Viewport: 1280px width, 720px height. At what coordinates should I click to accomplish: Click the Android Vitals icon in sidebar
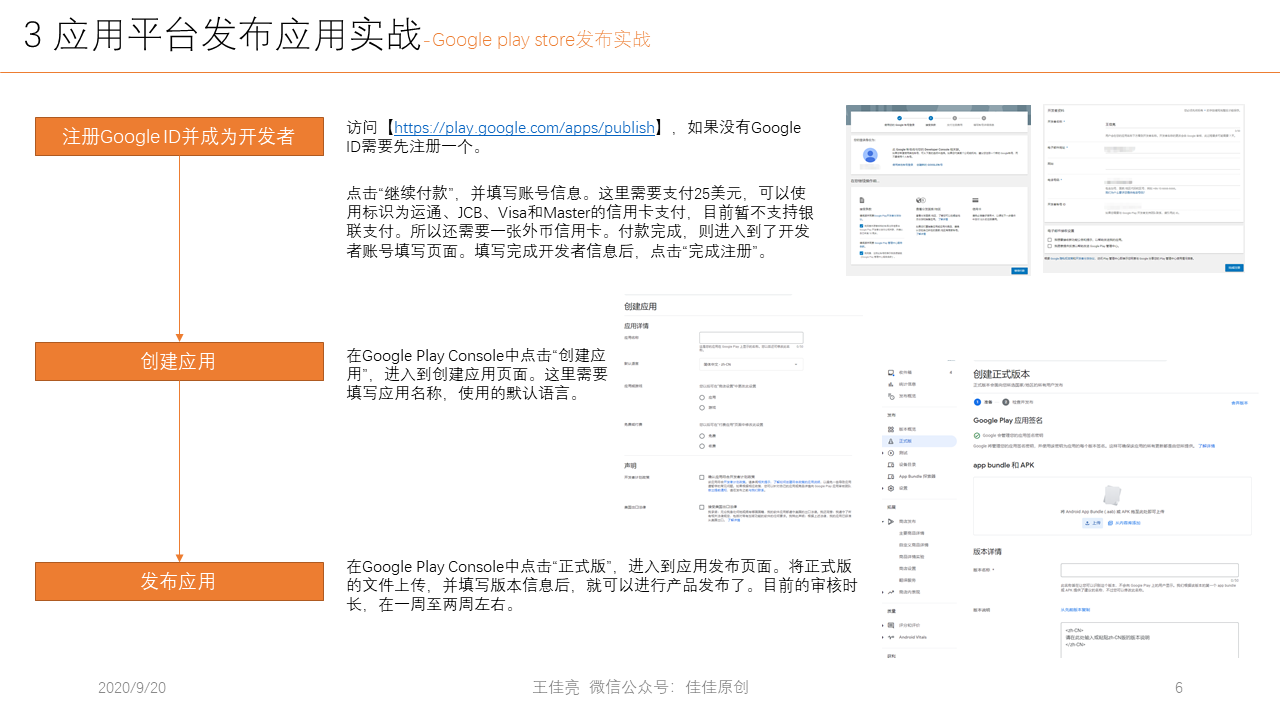[x=891, y=637]
